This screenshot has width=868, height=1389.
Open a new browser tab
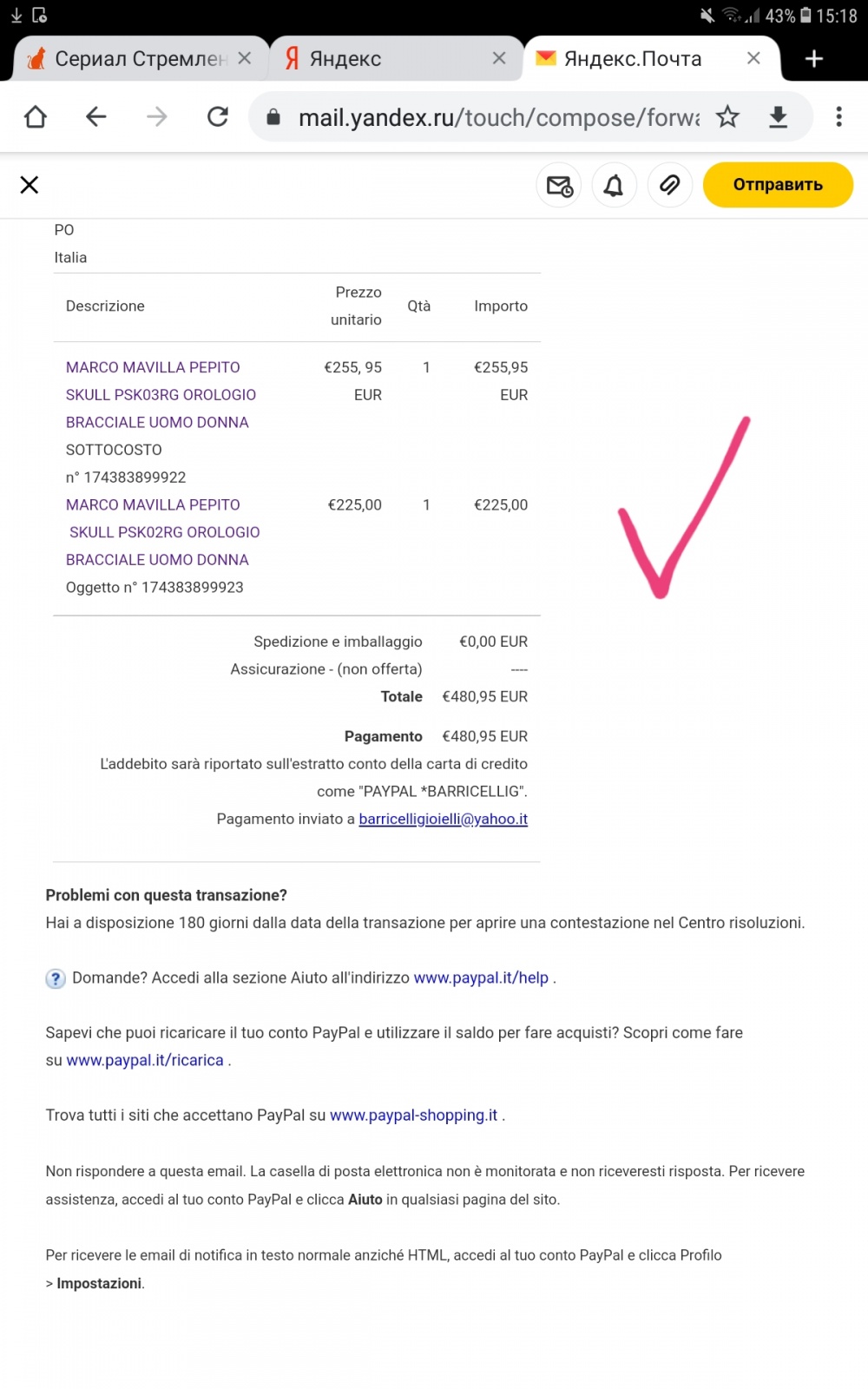coord(813,58)
